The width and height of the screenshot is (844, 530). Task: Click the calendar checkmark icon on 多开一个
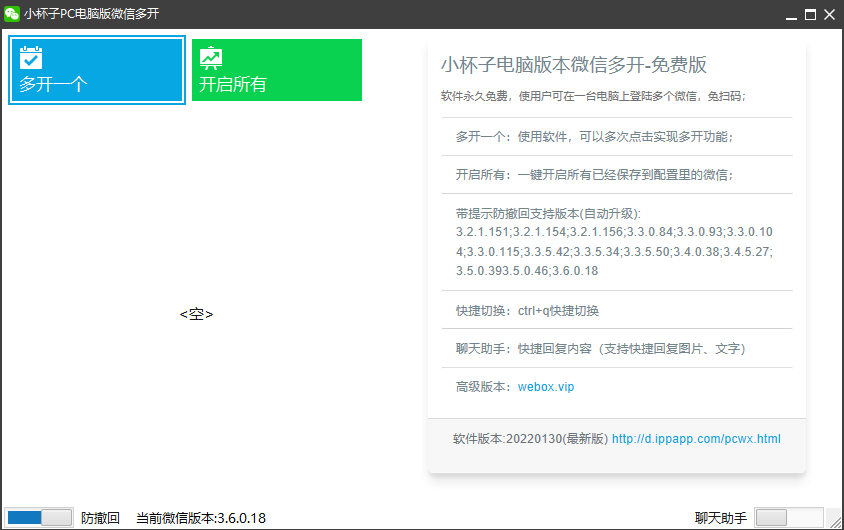point(31,58)
